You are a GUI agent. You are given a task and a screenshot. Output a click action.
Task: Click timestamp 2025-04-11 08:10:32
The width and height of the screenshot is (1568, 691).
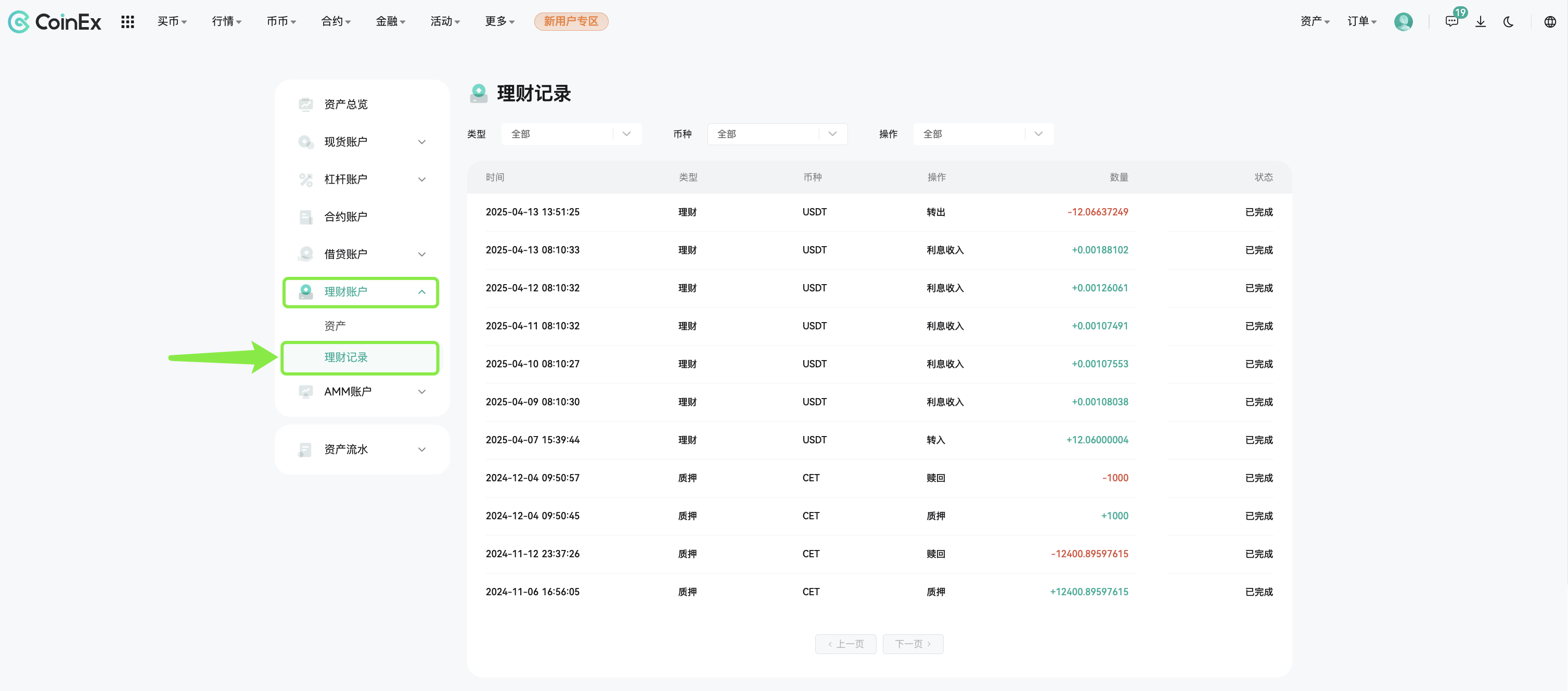click(532, 326)
